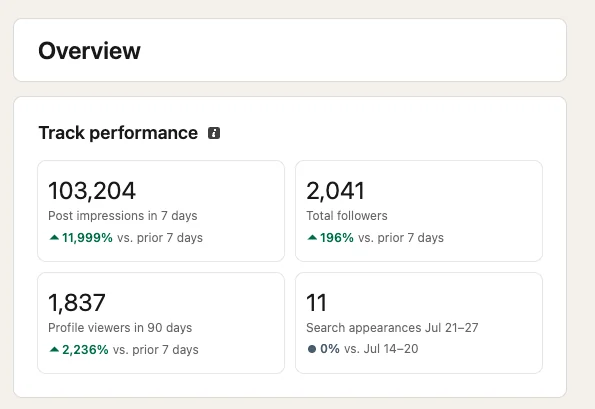
Task: Click the 2,041 followers number
Action: (335, 190)
